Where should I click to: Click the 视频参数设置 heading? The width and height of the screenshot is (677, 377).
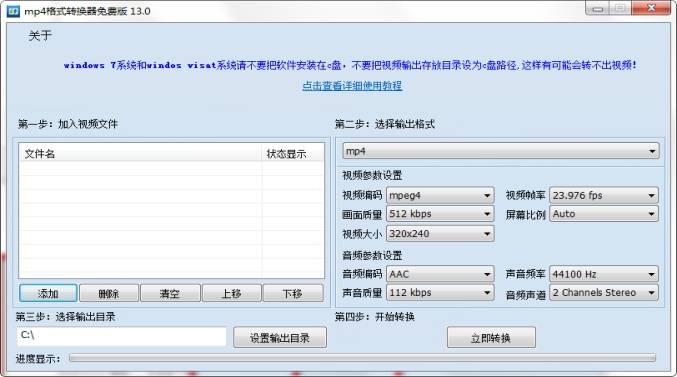pos(372,175)
